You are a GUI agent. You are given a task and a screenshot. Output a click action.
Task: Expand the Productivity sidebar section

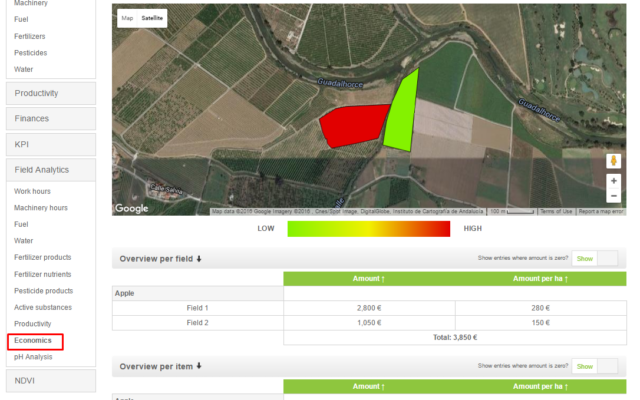tap(51, 93)
